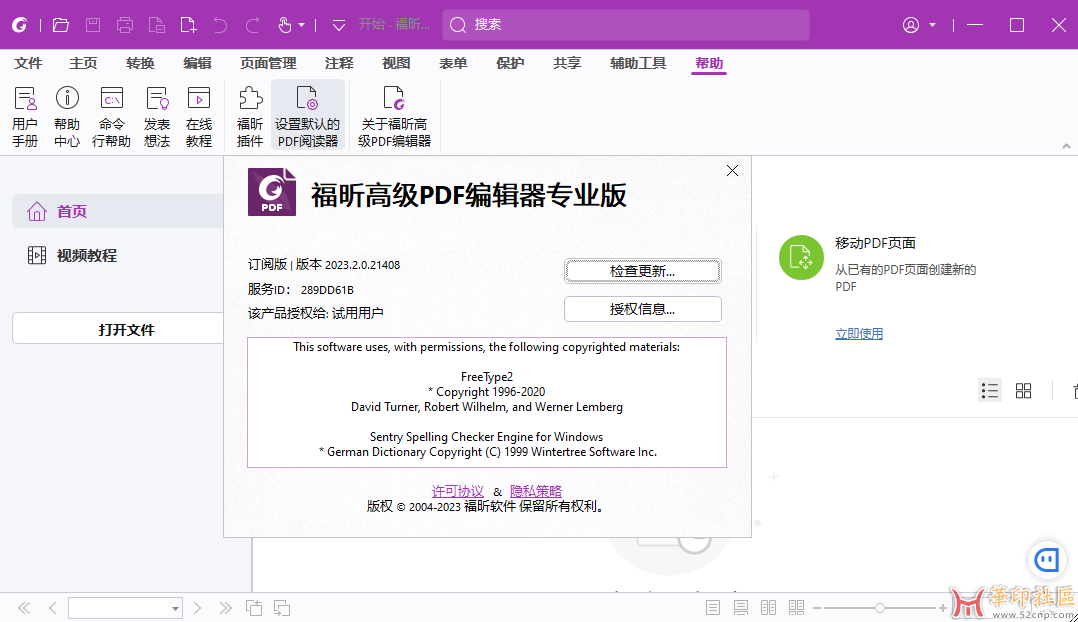This screenshot has width=1078, height=622.
Task: Go to first page arrow
Action: (24, 608)
